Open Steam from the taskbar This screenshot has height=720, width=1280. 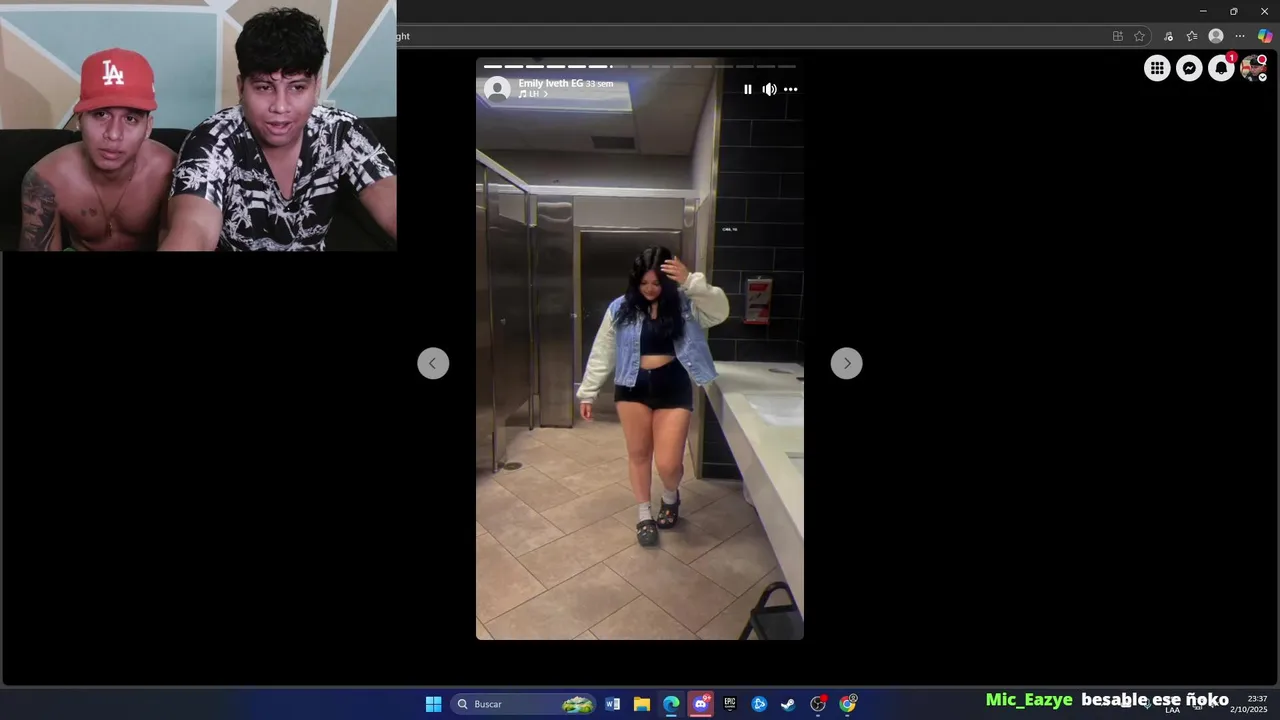(788, 704)
